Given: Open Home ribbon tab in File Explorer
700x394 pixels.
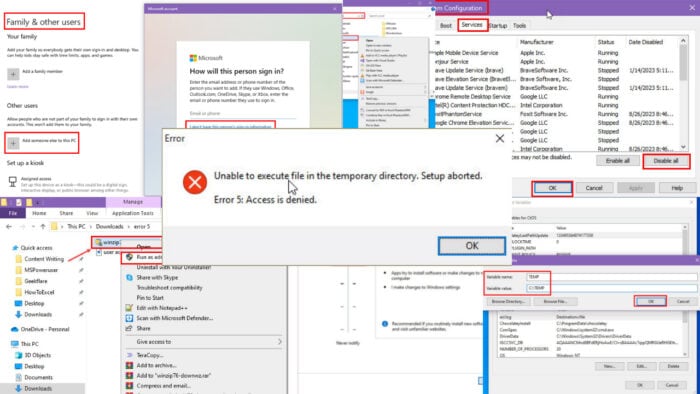Looking at the screenshot, I should (39, 213).
